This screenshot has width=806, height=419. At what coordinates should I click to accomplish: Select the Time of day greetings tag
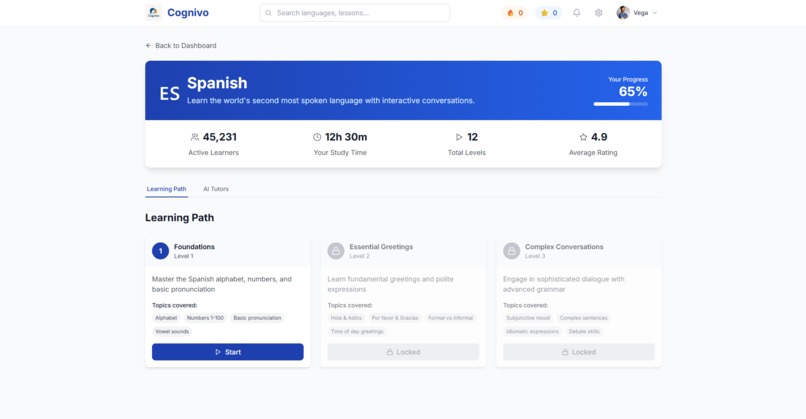pyautogui.click(x=357, y=331)
